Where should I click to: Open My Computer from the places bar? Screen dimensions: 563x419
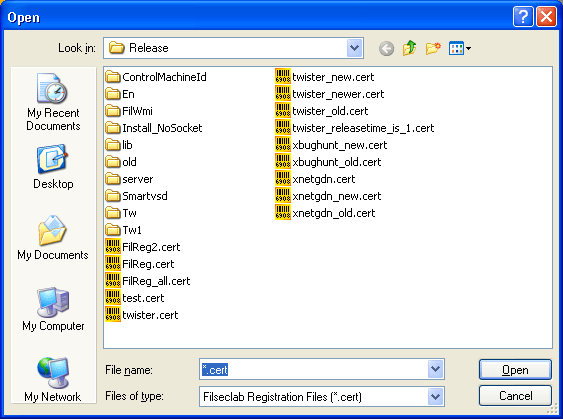(x=53, y=309)
